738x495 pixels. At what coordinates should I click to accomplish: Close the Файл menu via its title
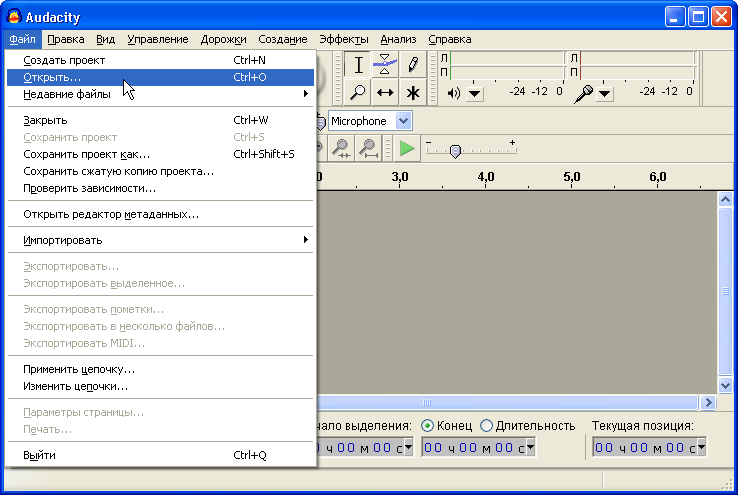23,40
